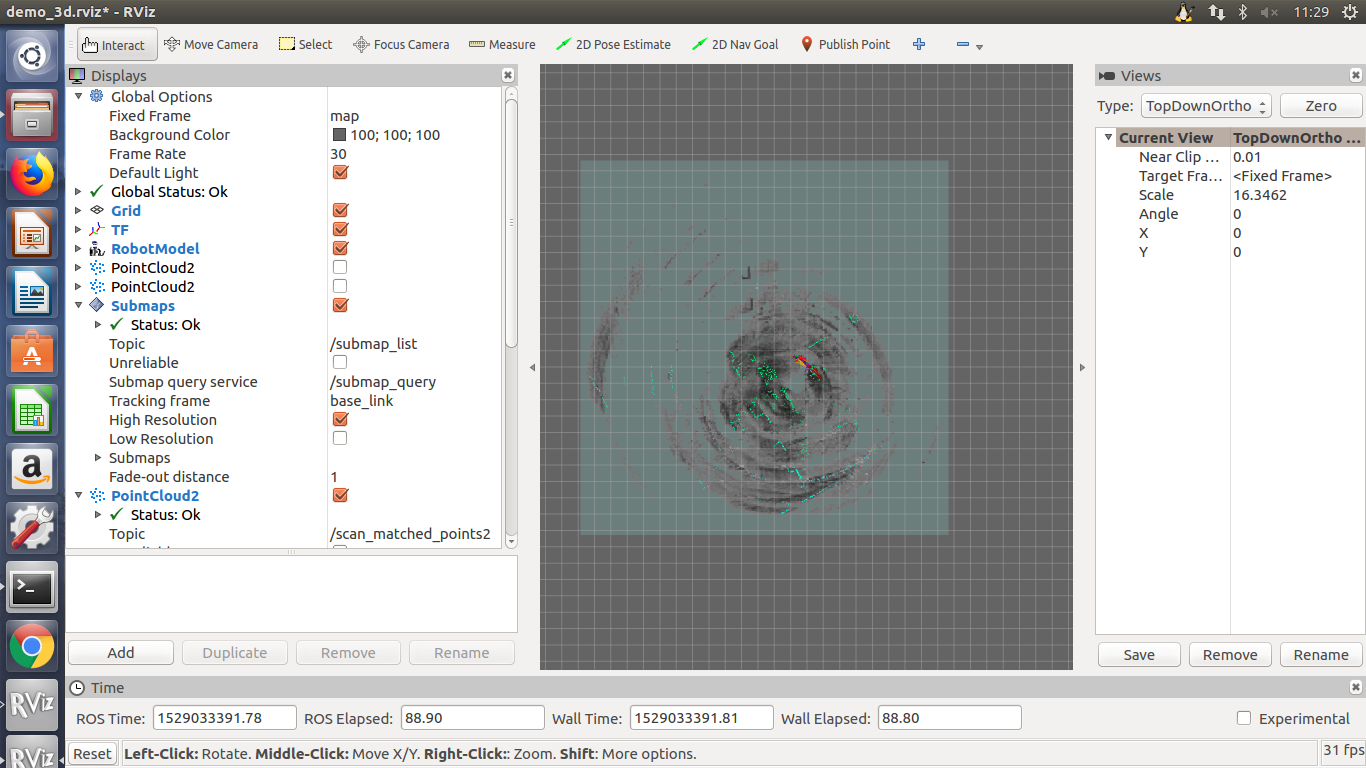This screenshot has height=768, width=1366.
Task: Expand the Grid display settings
Action: [x=79, y=210]
